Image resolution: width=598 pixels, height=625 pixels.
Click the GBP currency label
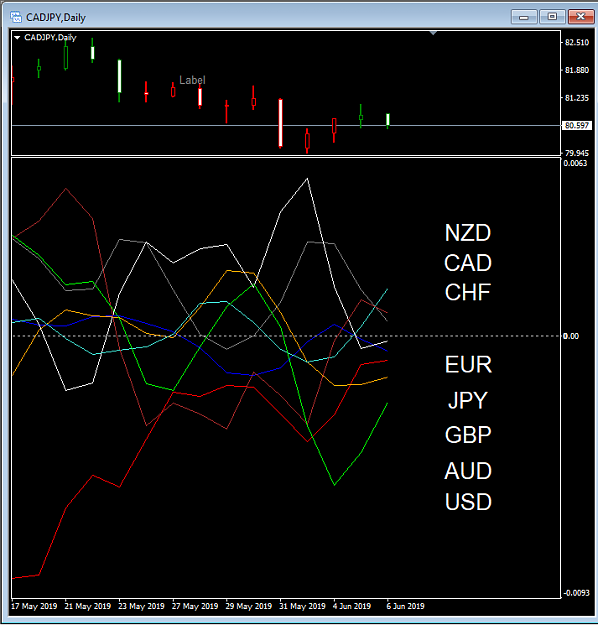[468, 435]
